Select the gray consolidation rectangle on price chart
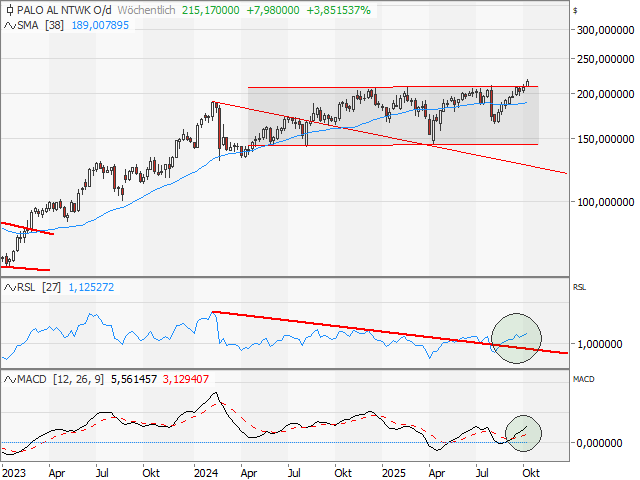The height and width of the screenshot is (480, 640). 392,116
